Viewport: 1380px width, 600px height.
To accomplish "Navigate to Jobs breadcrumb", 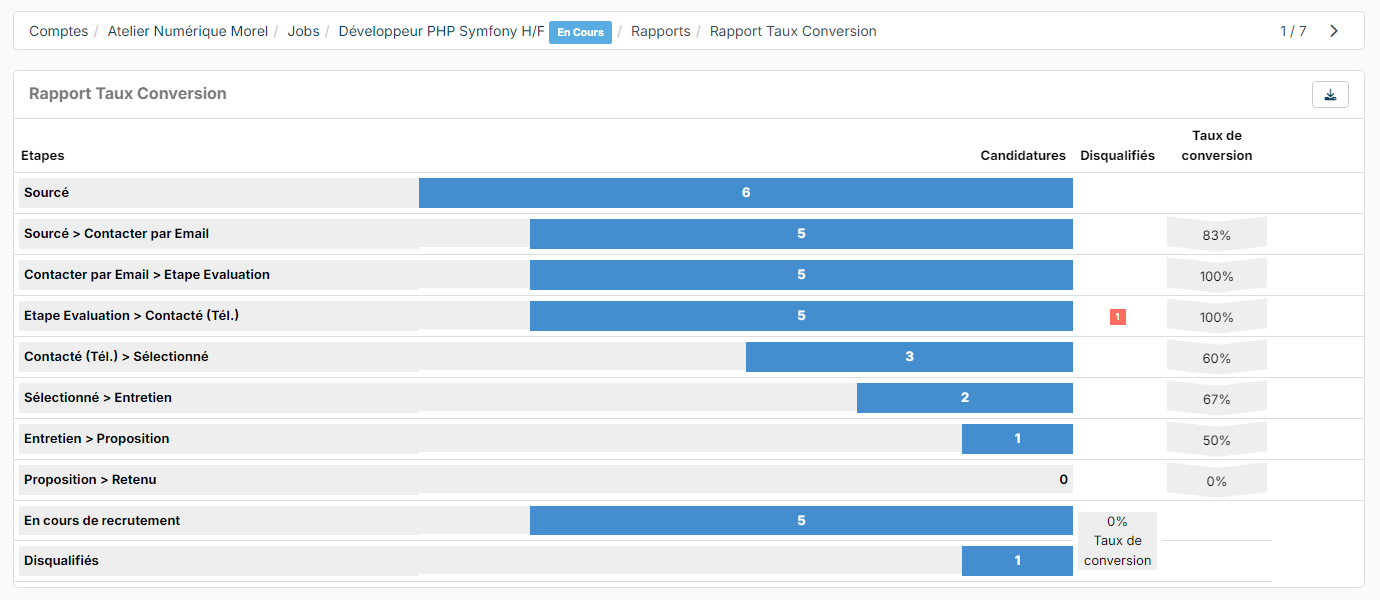I will pos(303,31).
